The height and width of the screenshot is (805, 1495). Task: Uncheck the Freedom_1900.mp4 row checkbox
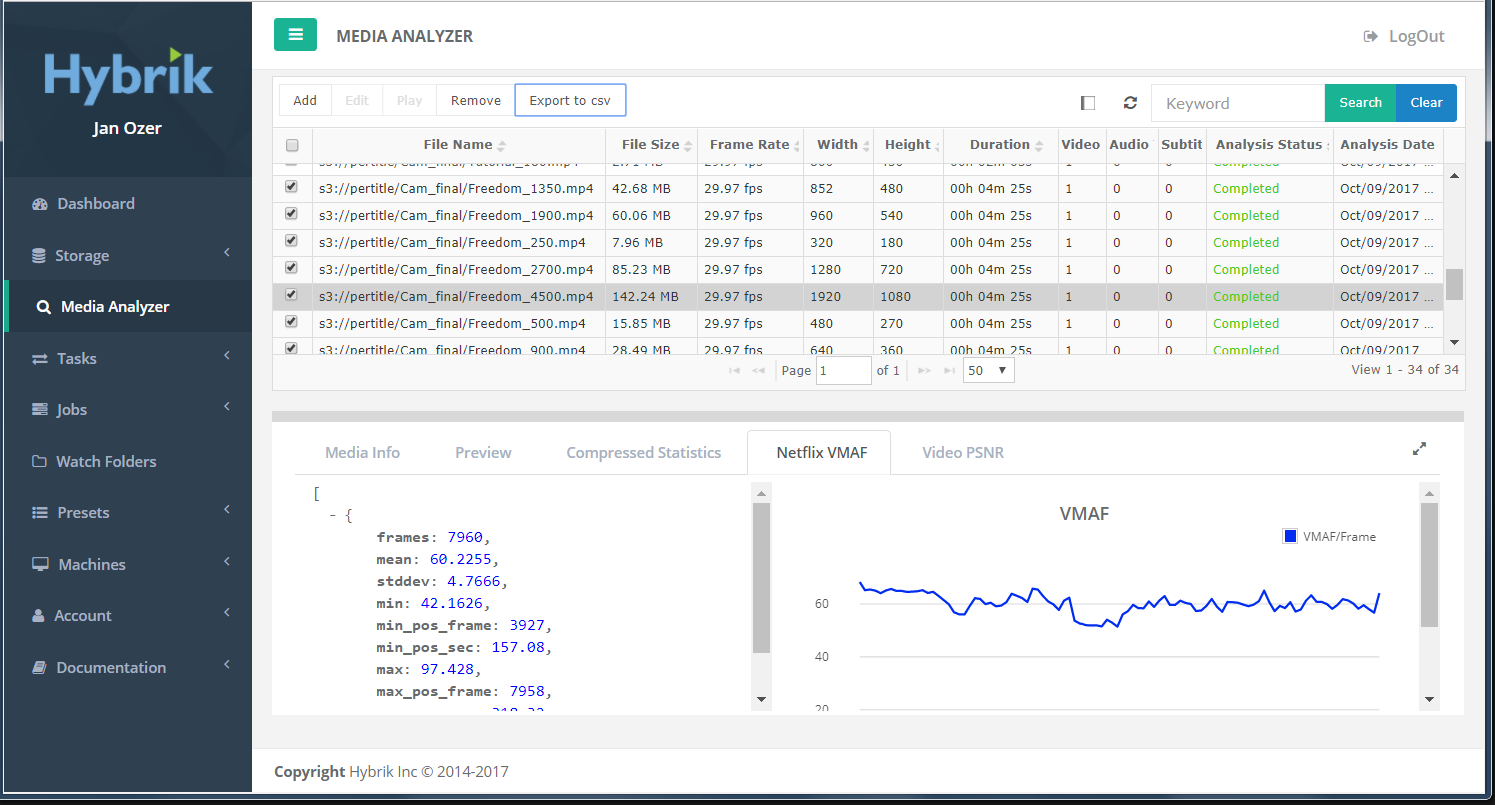291,214
